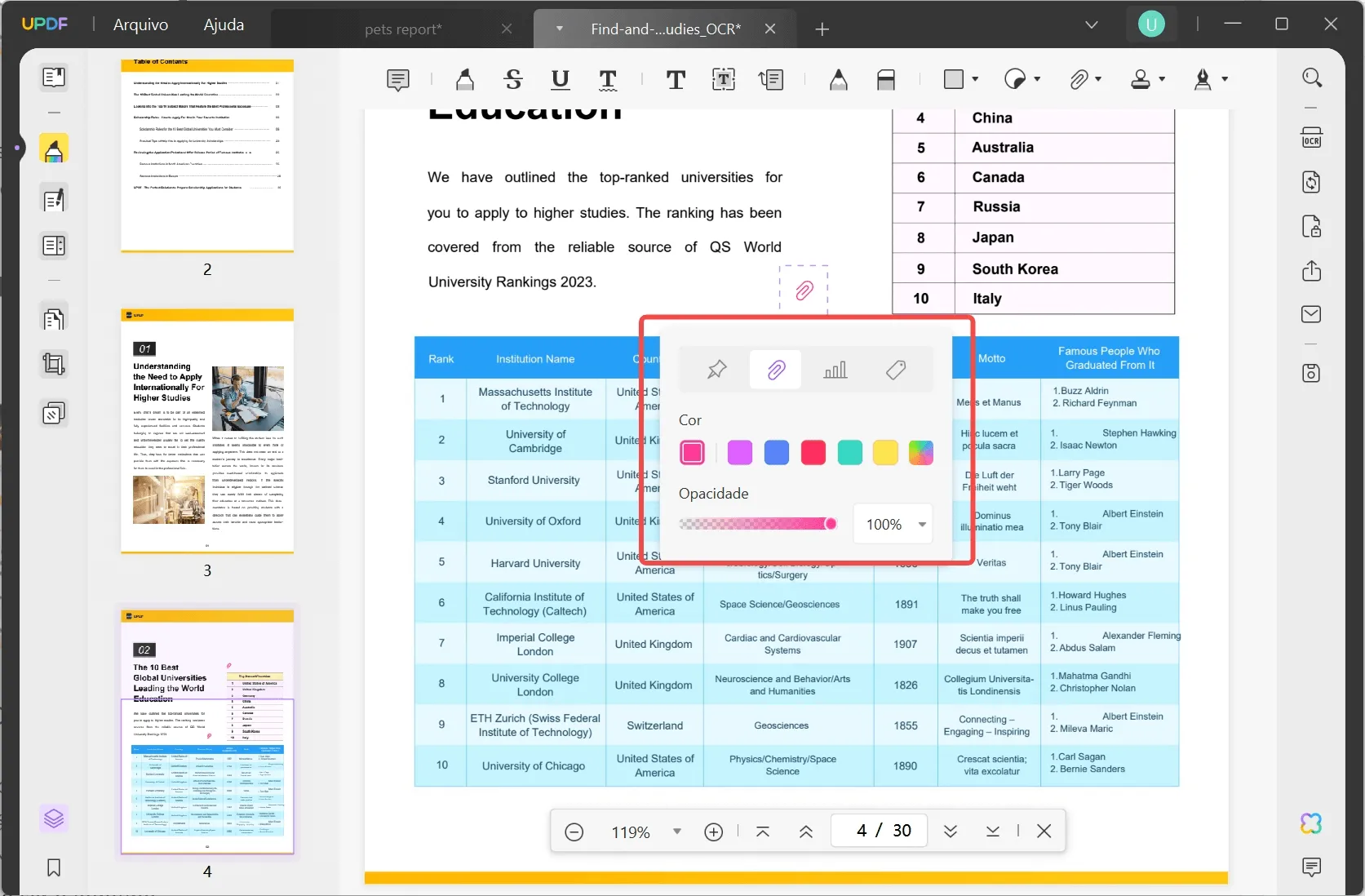
Task: Open the OCR panel
Action: point(1311,137)
